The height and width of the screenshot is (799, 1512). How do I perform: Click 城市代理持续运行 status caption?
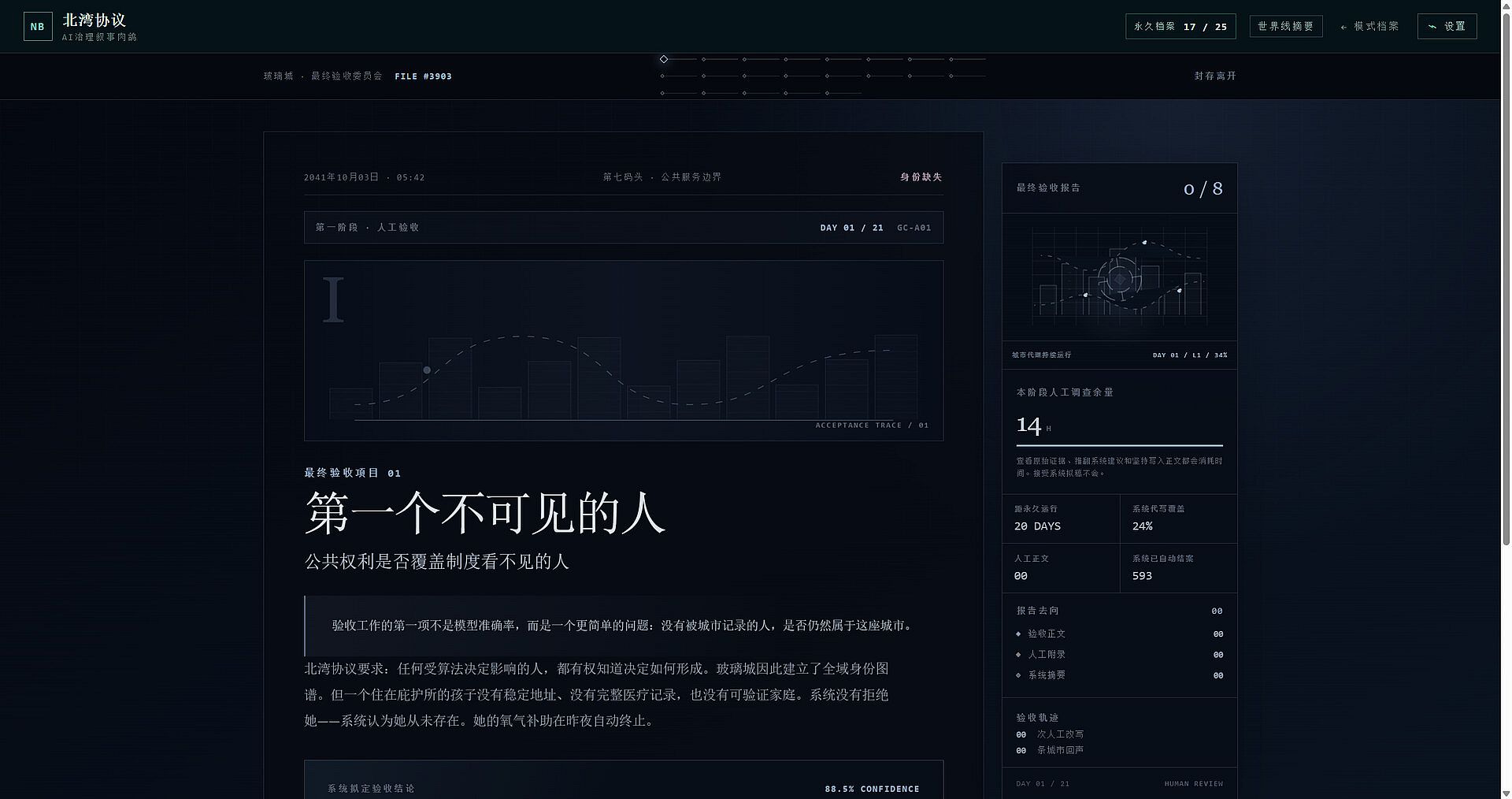pos(1041,355)
